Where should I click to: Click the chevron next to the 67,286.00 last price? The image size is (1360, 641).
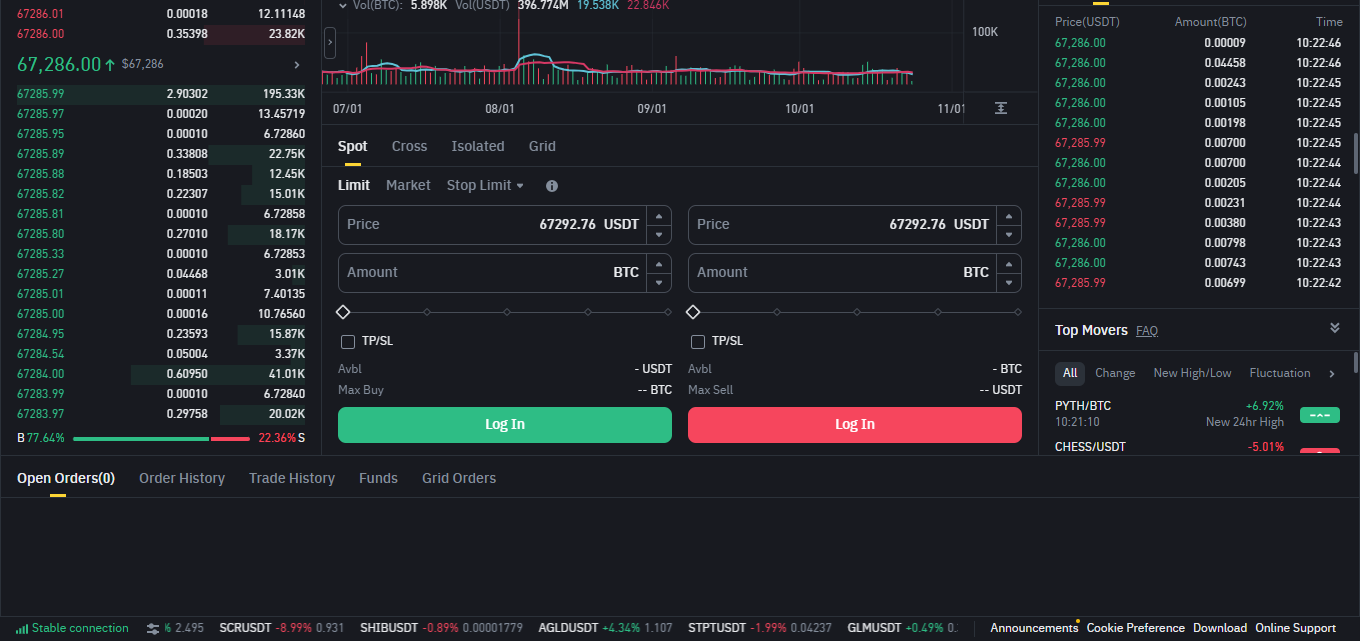tap(296, 65)
